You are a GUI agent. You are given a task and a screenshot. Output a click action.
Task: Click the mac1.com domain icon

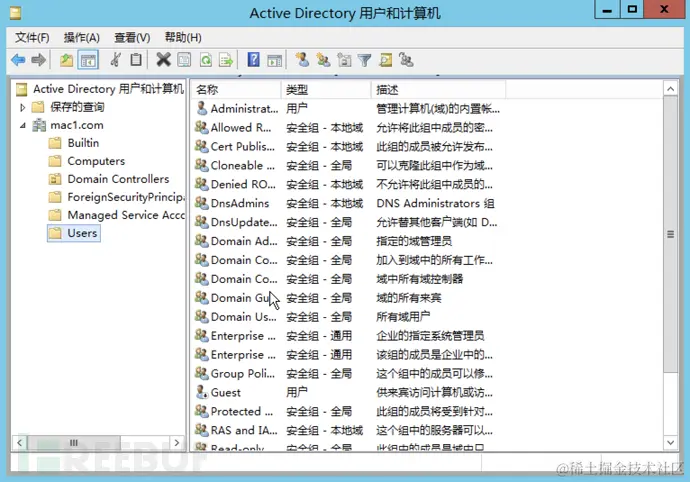39,125
